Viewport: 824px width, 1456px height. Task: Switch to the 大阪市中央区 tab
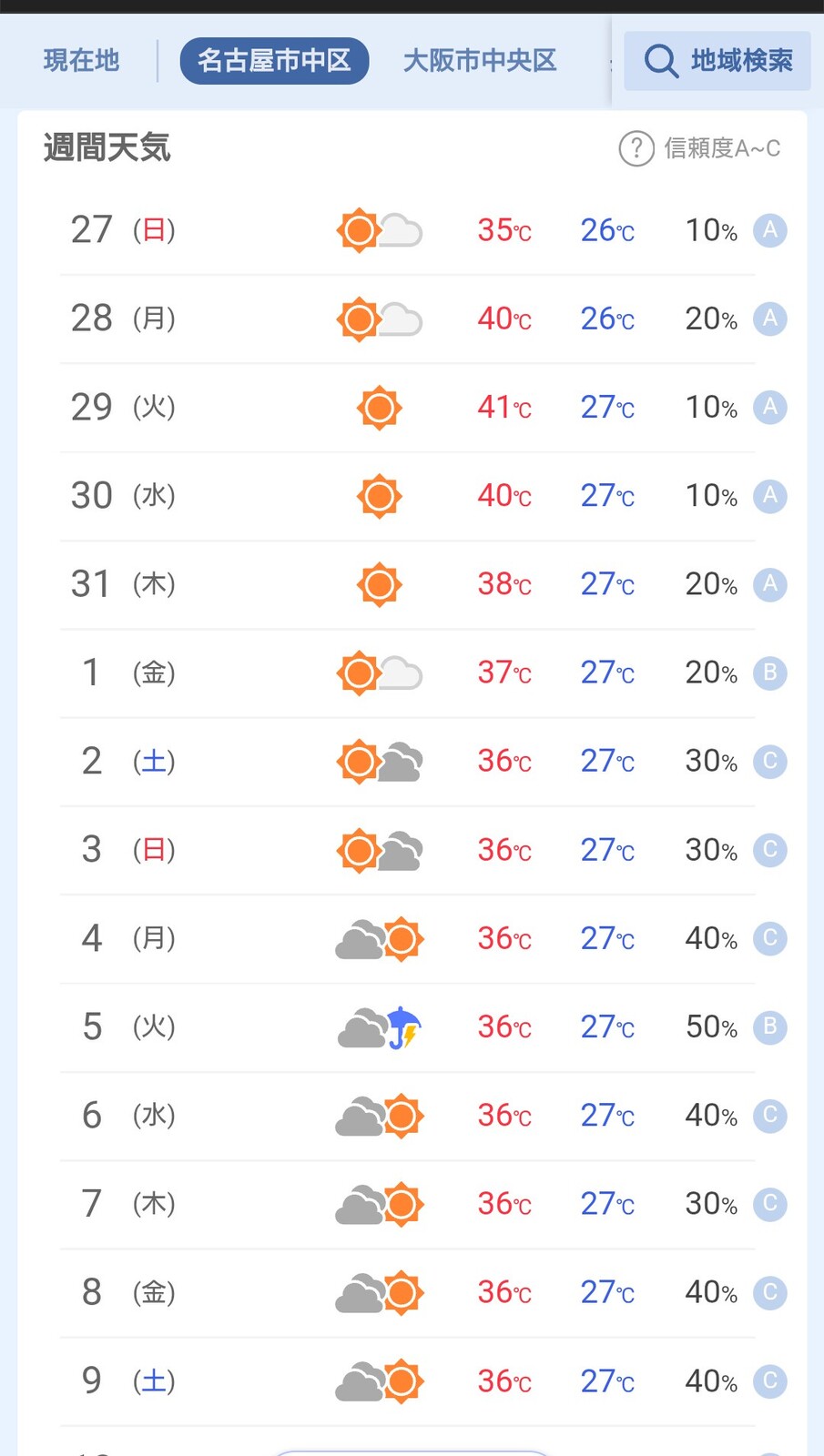click(x=480, y=61)
